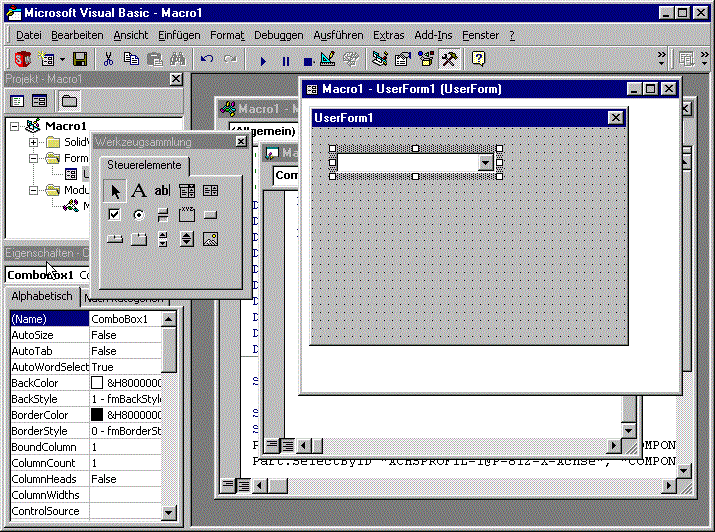Stop execution with the reset button
Viewport: 715px width, 532px height.
coord(308,61)
